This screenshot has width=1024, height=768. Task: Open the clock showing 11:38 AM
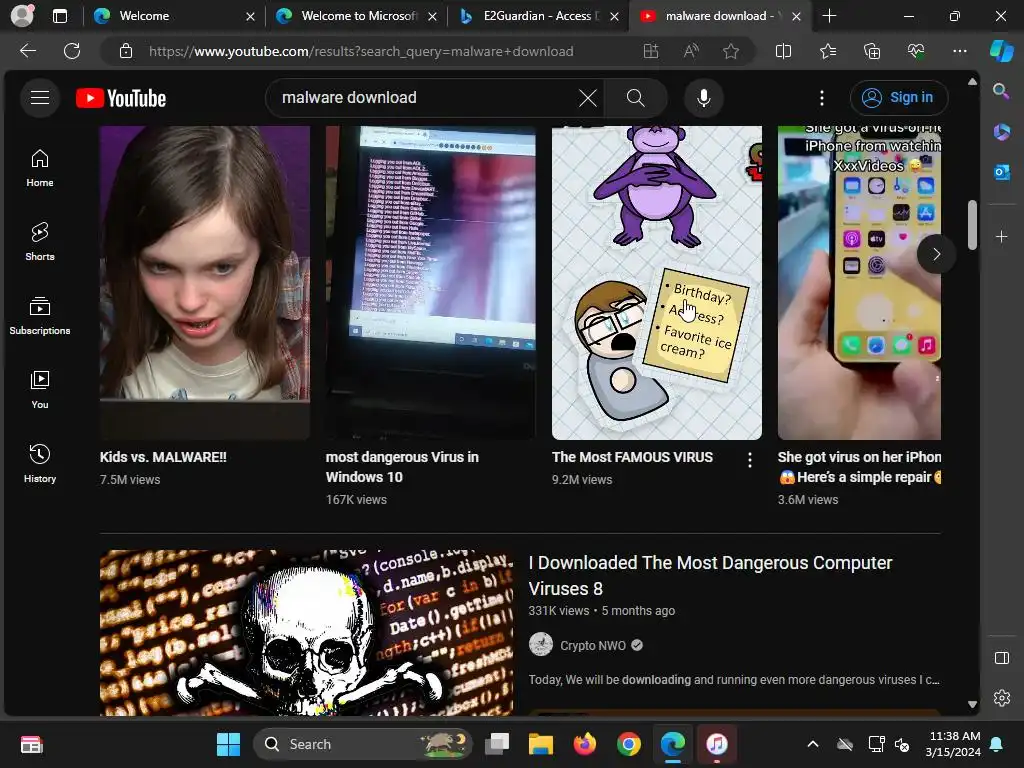point(953,744)
